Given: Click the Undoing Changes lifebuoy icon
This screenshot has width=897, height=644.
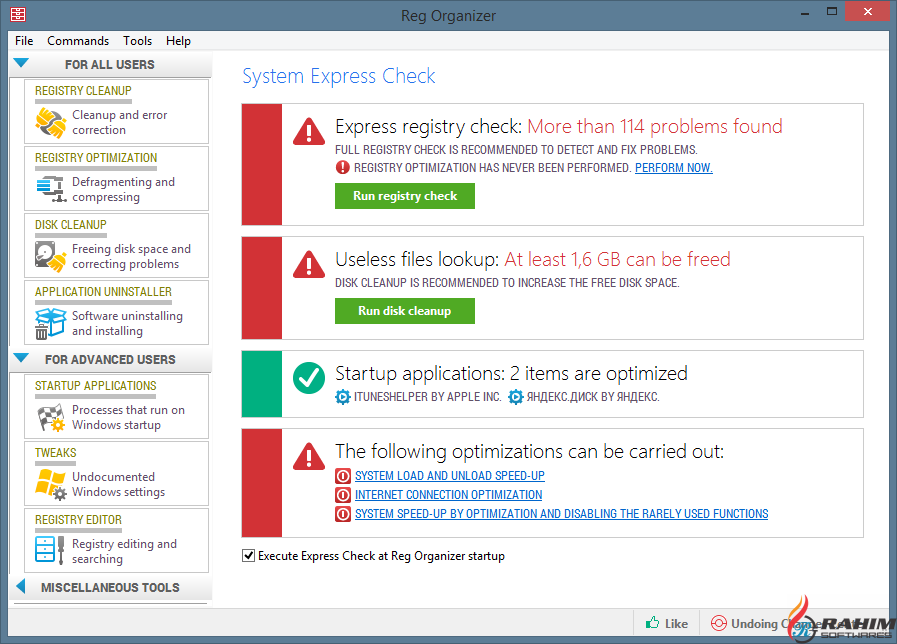Looking at the screenshot, I should [719, 623].
